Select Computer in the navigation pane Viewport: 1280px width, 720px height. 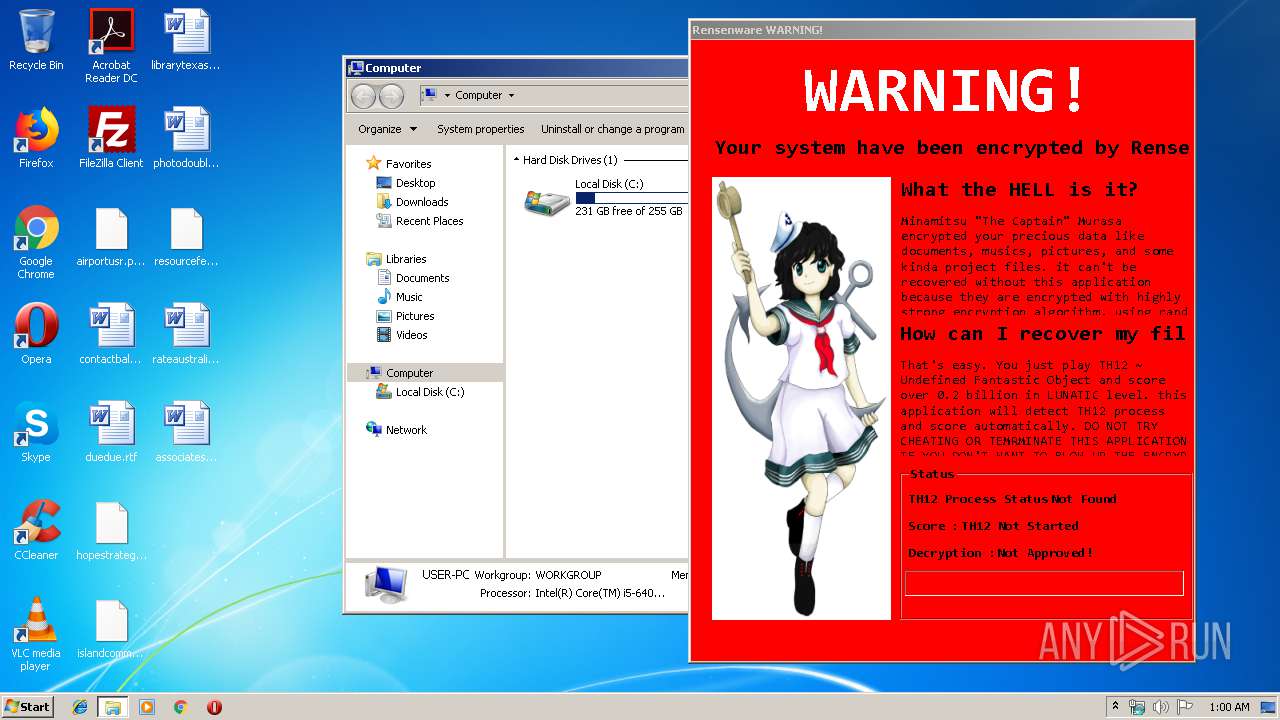coord(424,373)
